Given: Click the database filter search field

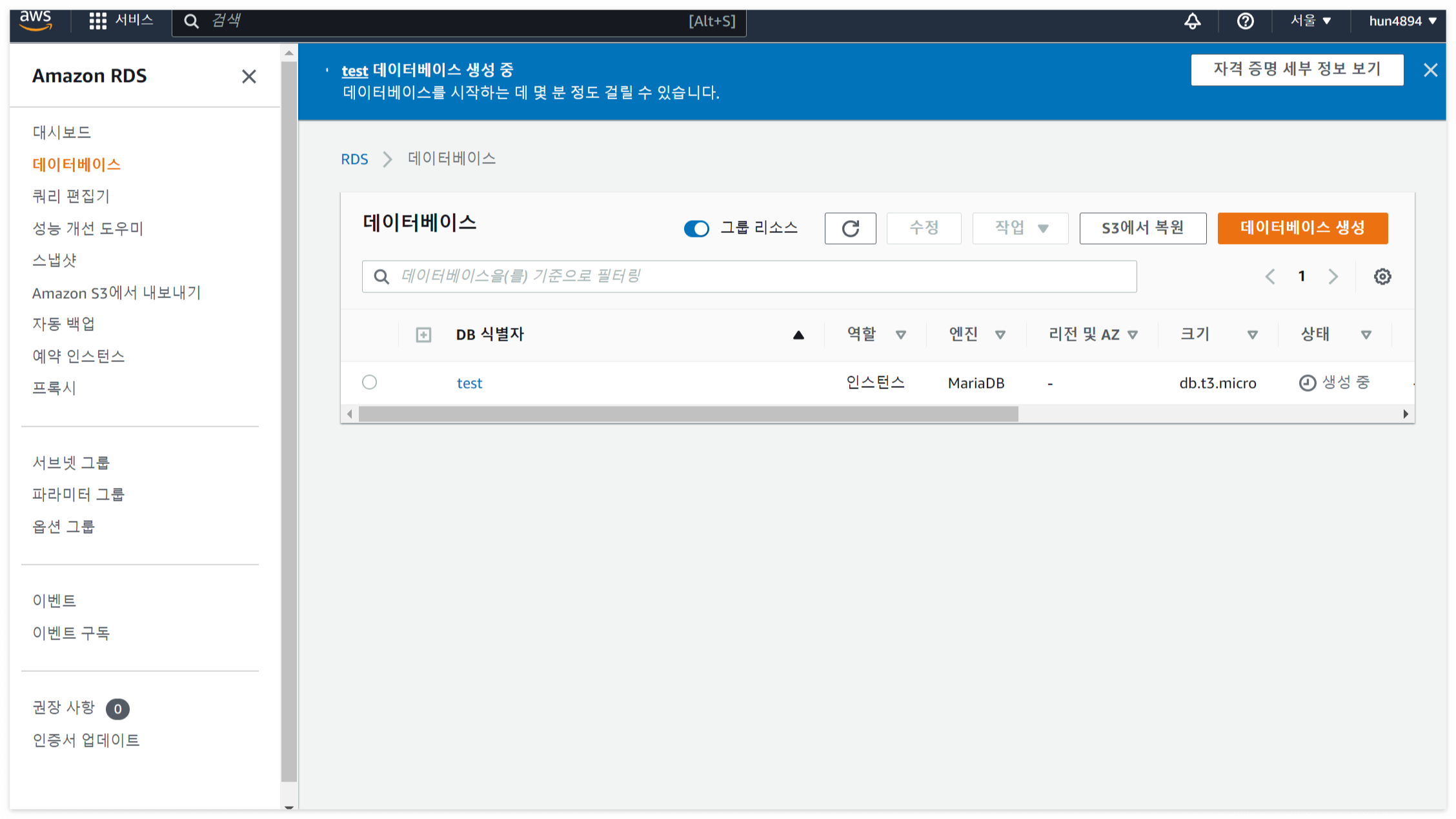Looking at the screenshot, I should [x=749, y=277].
